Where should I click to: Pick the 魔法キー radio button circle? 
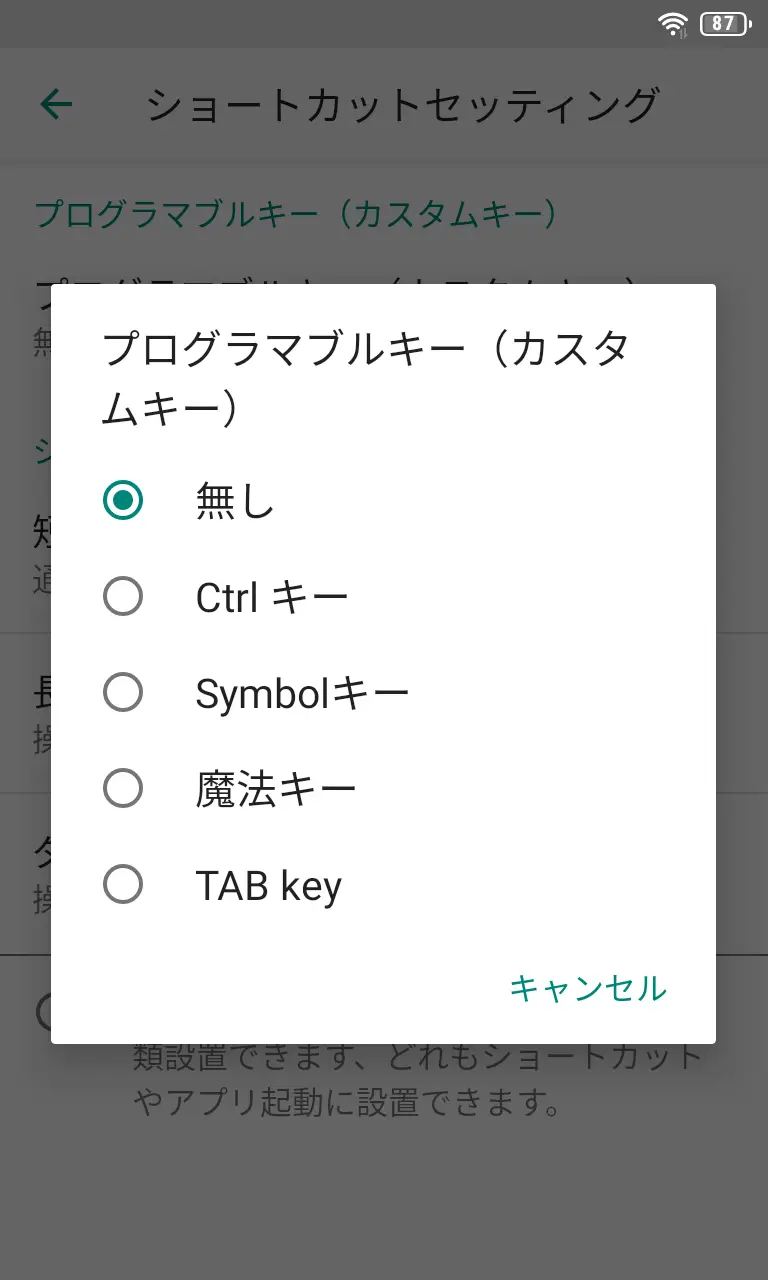[x=123, y=789]
